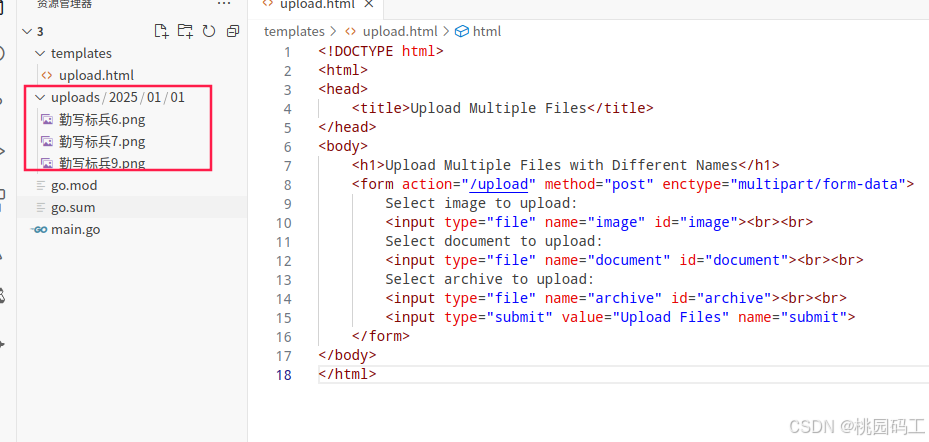Select the upload.html editor tab
The width and height of the screenshot is (929, 442).
pyautogui.click(x=318, y=5)
